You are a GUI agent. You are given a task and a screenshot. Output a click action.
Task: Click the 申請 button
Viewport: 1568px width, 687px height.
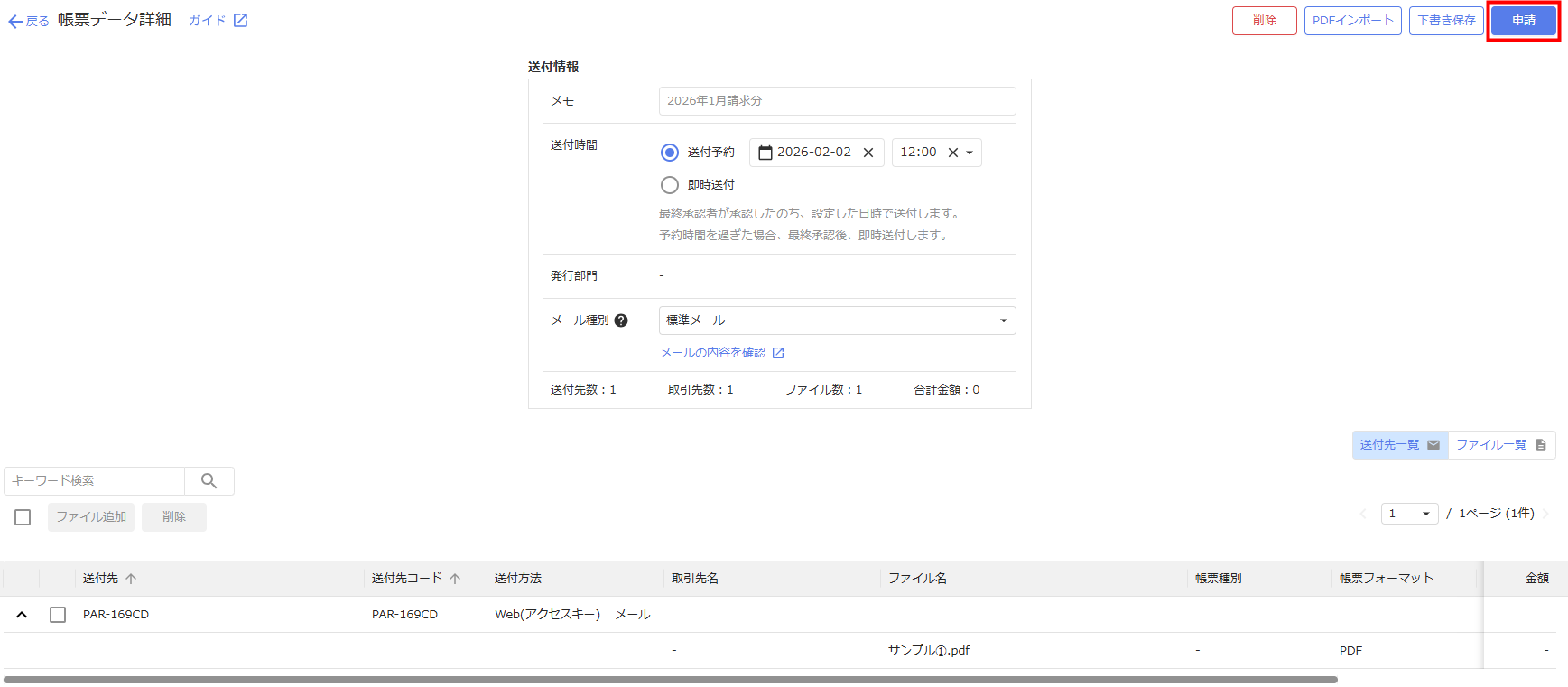(x=1523, y=21)
